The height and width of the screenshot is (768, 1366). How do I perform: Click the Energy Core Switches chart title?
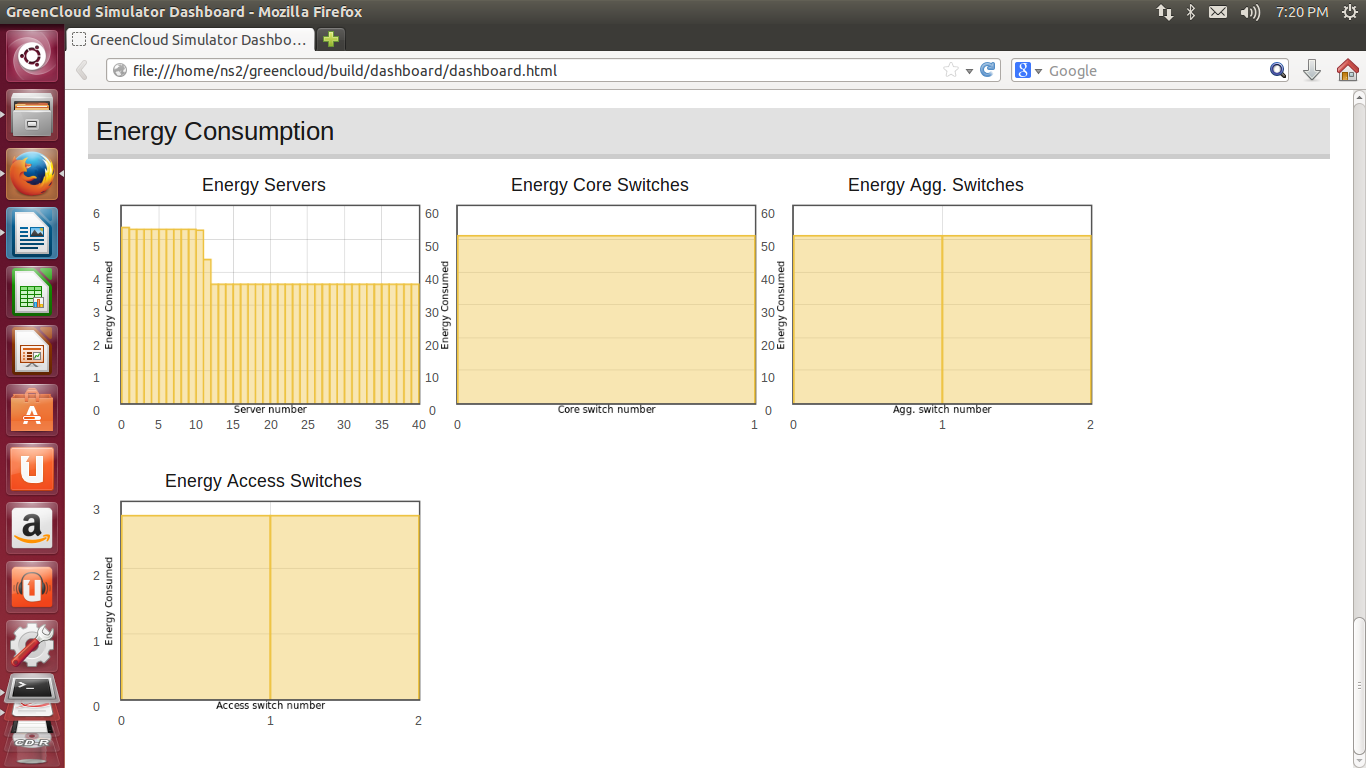(600, 185)
